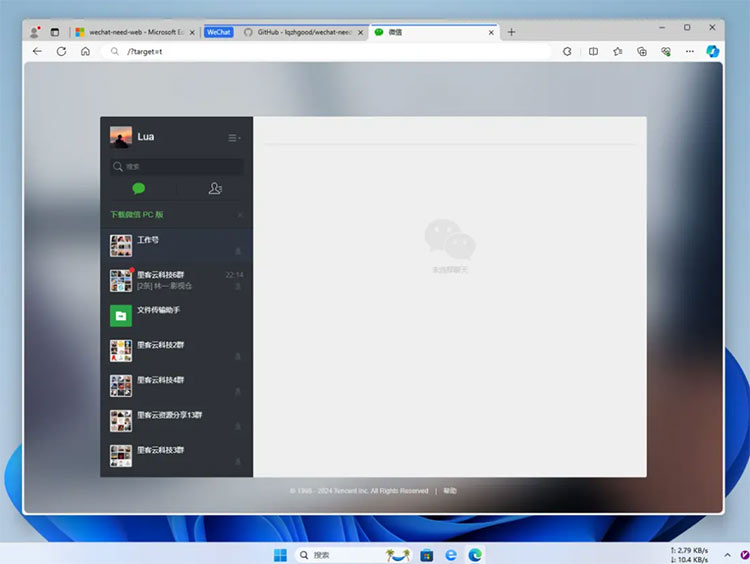The height and width of the screenshot is (564, 750).
Task: Click the mute bell icon on 里客云科技4群
Action: [238, 392]
